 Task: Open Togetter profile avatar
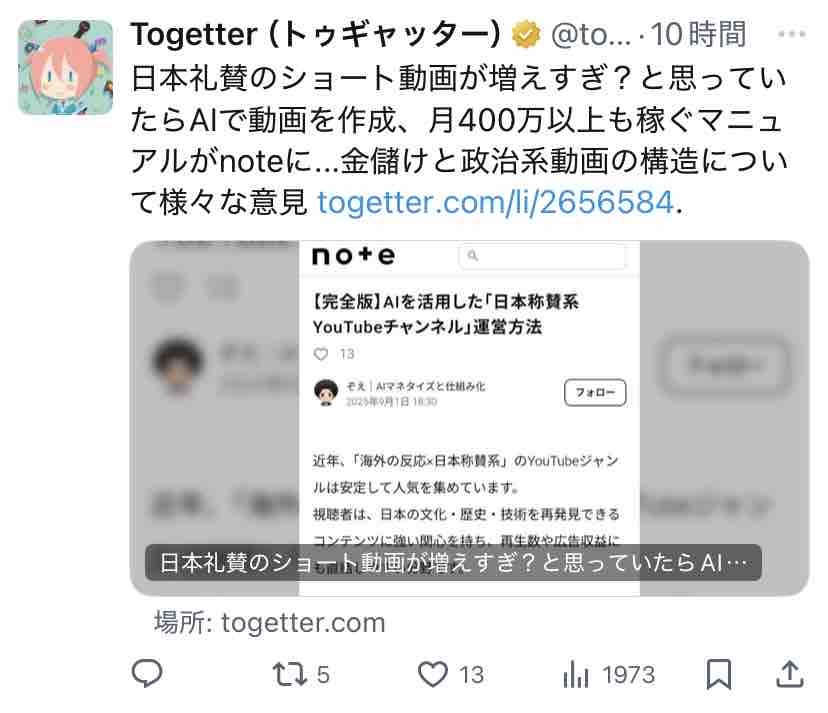(65, 67)
